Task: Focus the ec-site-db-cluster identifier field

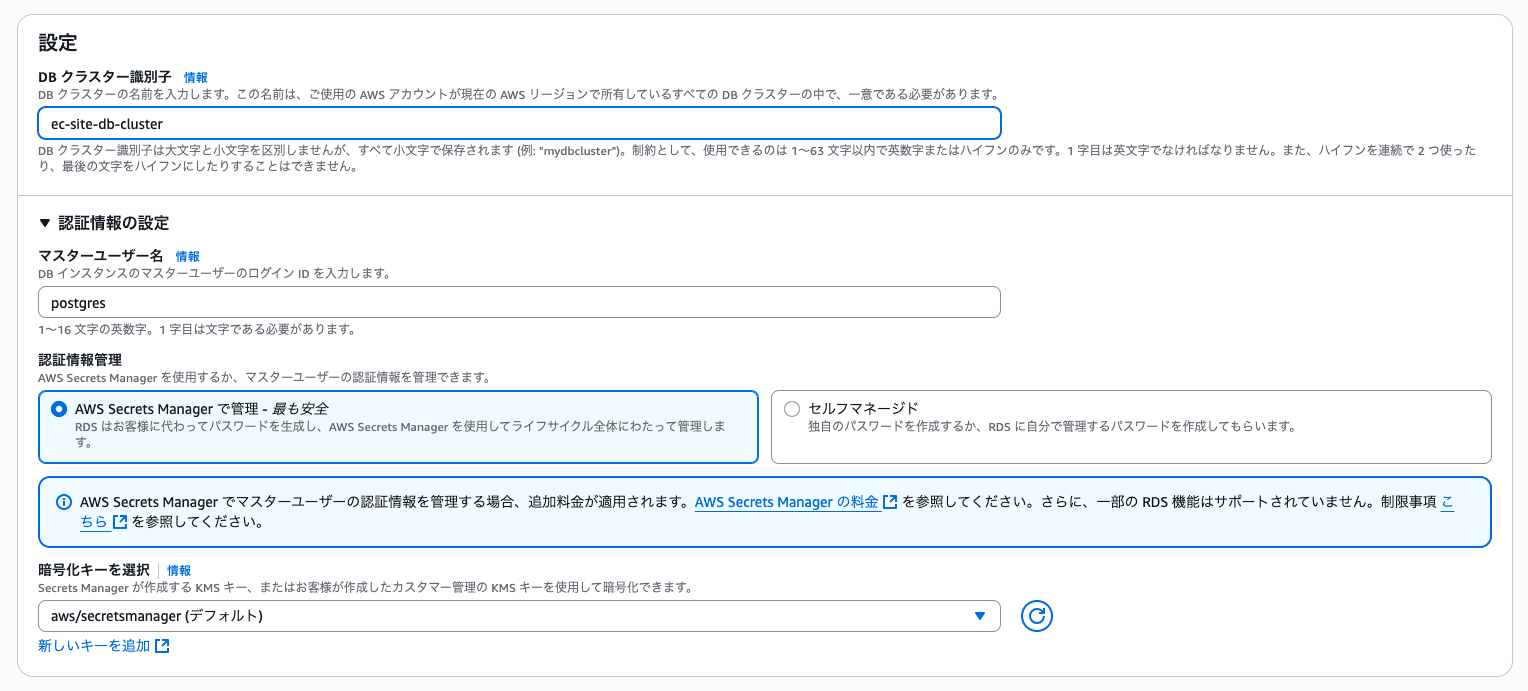Action: [519, 124]
